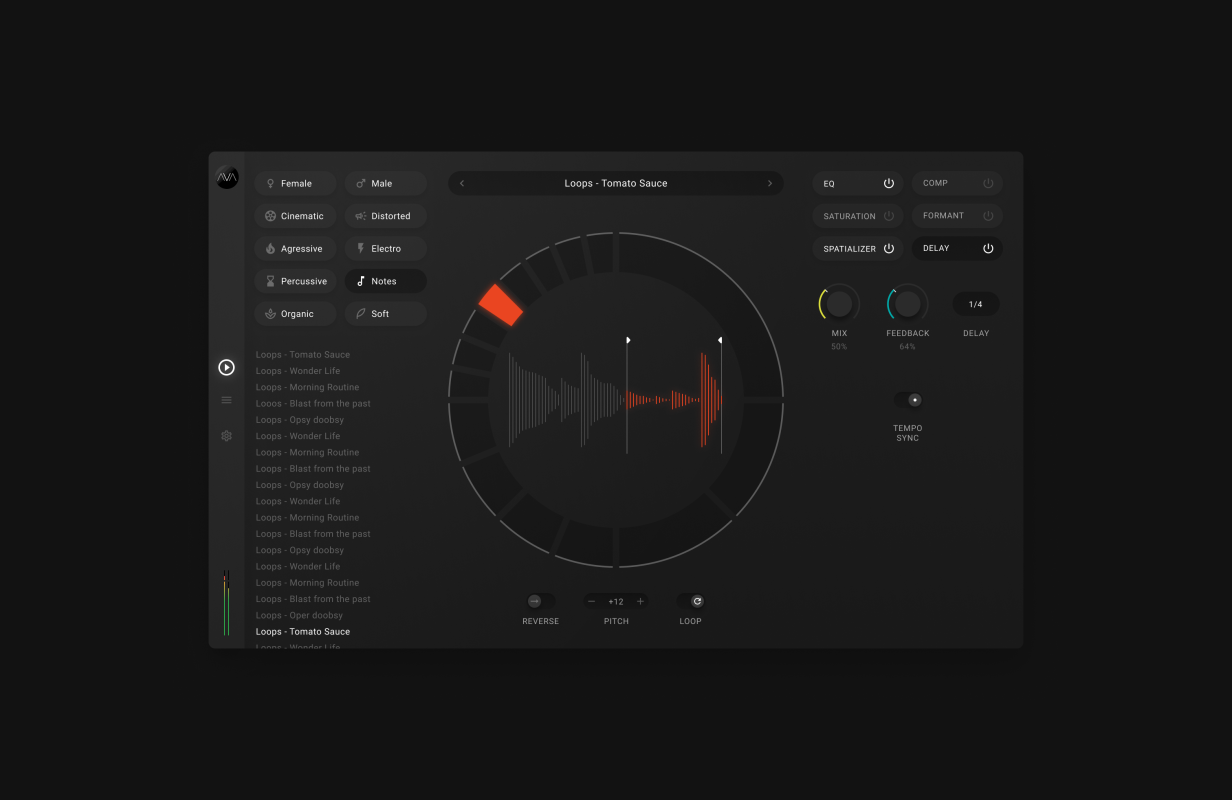Increase pitch with the plus button

click(x=640, y=601)
